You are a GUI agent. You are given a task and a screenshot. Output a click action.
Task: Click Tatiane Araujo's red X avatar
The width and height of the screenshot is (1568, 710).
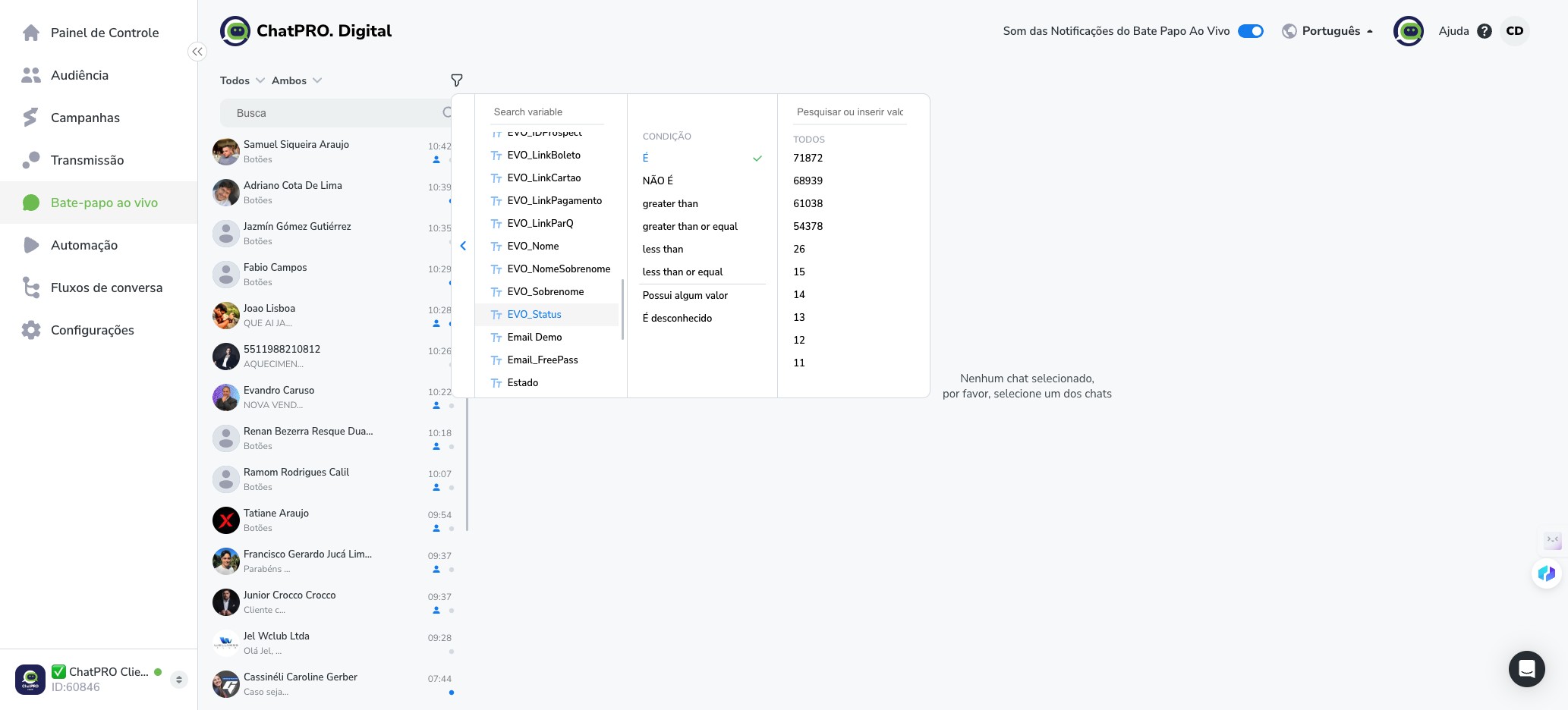(x=226, y=520)
